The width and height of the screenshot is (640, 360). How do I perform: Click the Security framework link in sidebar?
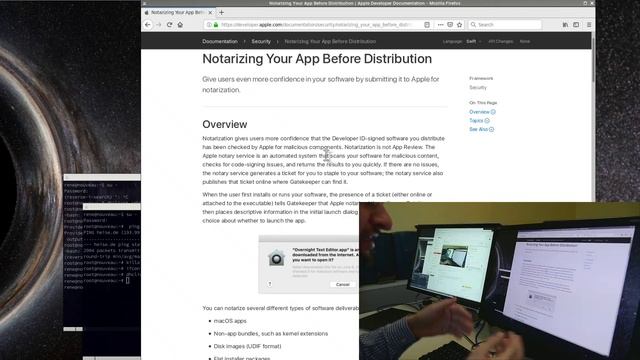[478, 88]
